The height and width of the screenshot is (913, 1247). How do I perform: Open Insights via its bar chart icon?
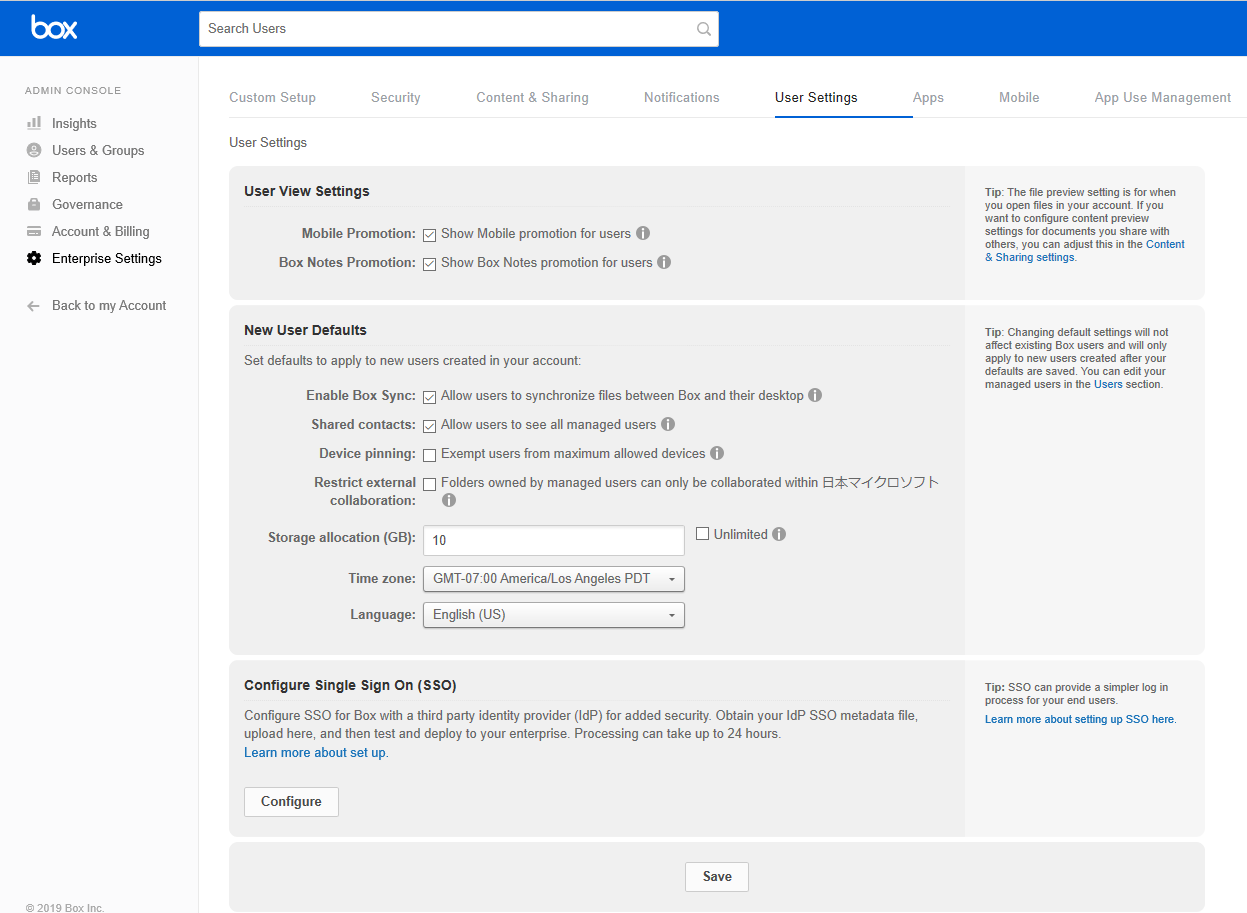(34, 123)
